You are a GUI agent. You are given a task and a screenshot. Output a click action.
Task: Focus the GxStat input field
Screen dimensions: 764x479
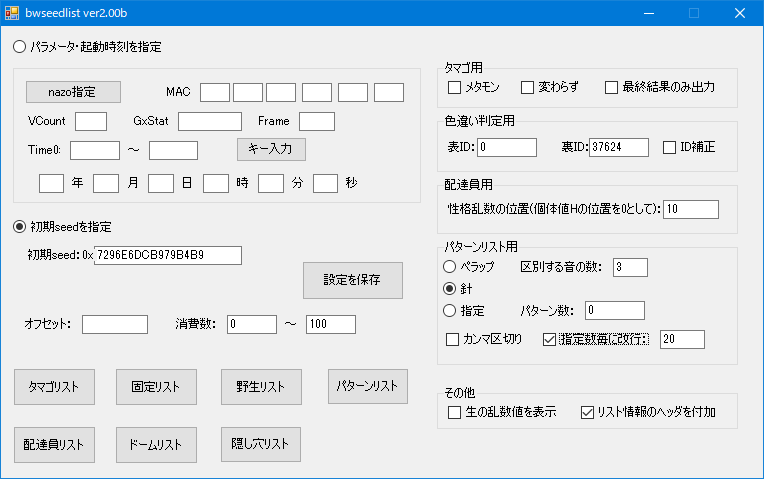(210, 121)
